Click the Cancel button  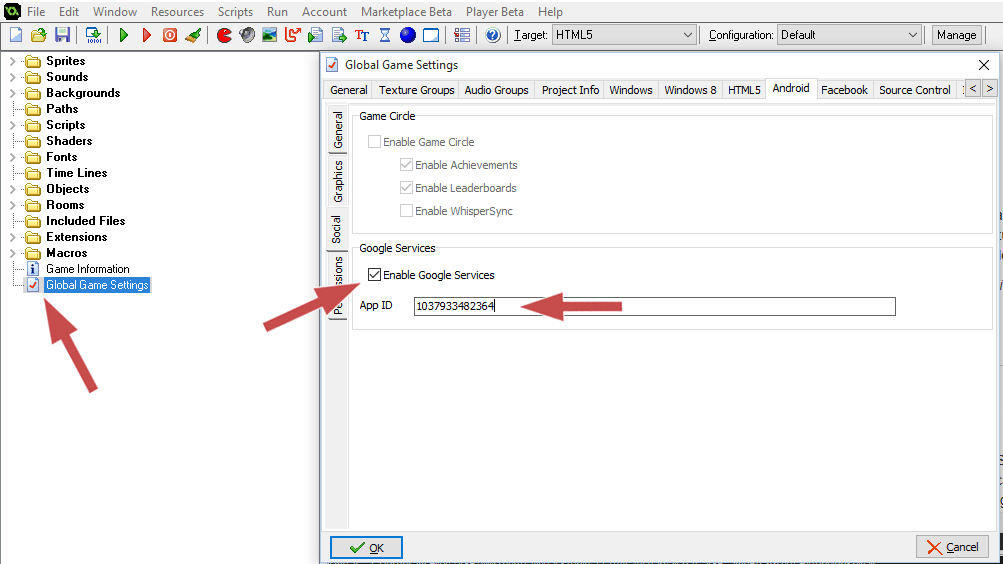952,547
